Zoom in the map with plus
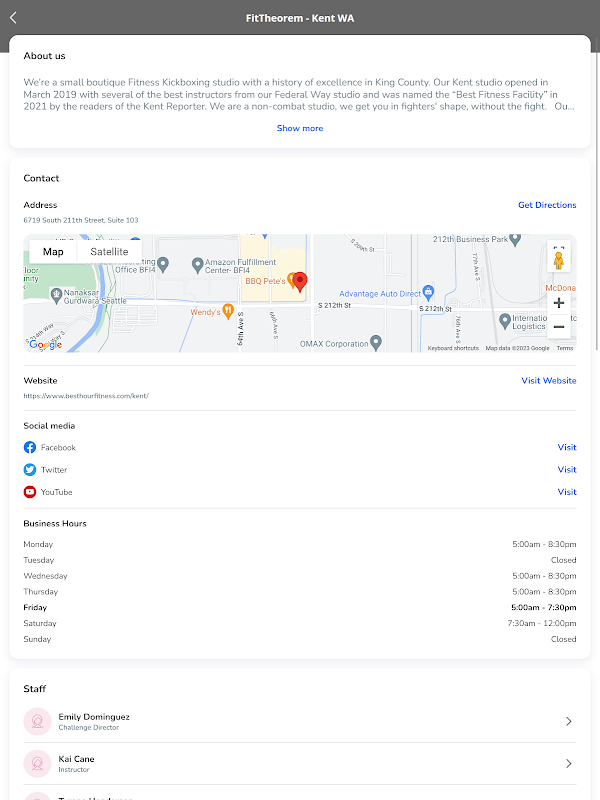This screenshot has width=600, height=800. 559,303
